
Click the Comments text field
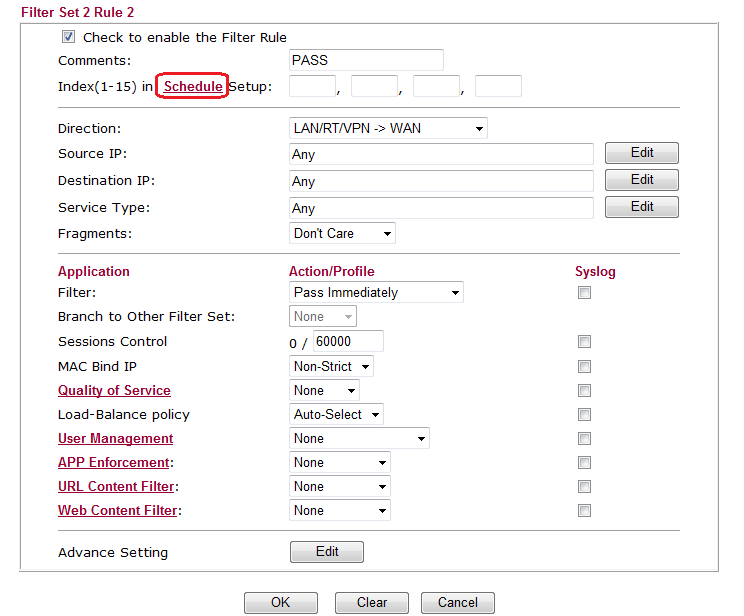click(x=366, y=60)
